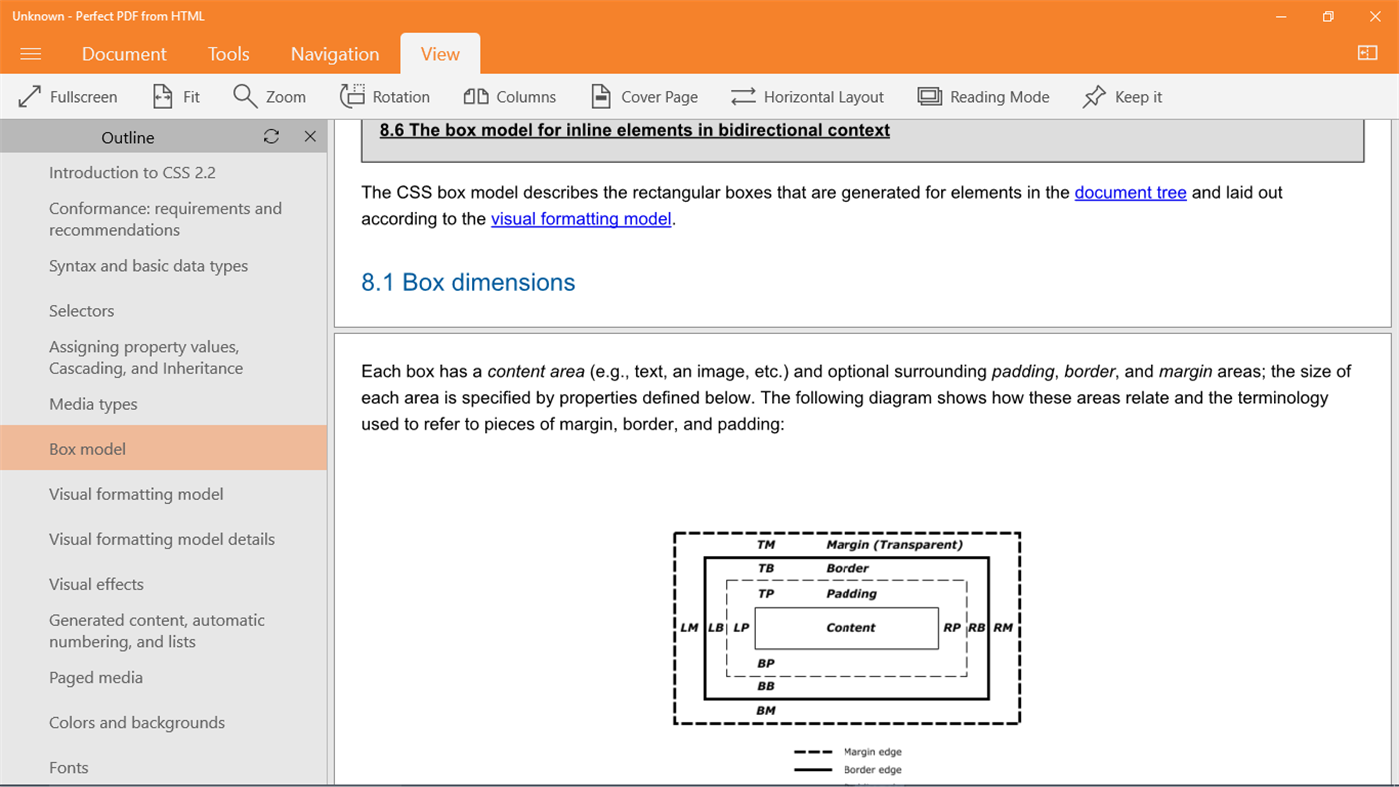This screenshot has width=1399, height=787.
Task: Switch to Horizontal Layout
Action: coord(742,96)
